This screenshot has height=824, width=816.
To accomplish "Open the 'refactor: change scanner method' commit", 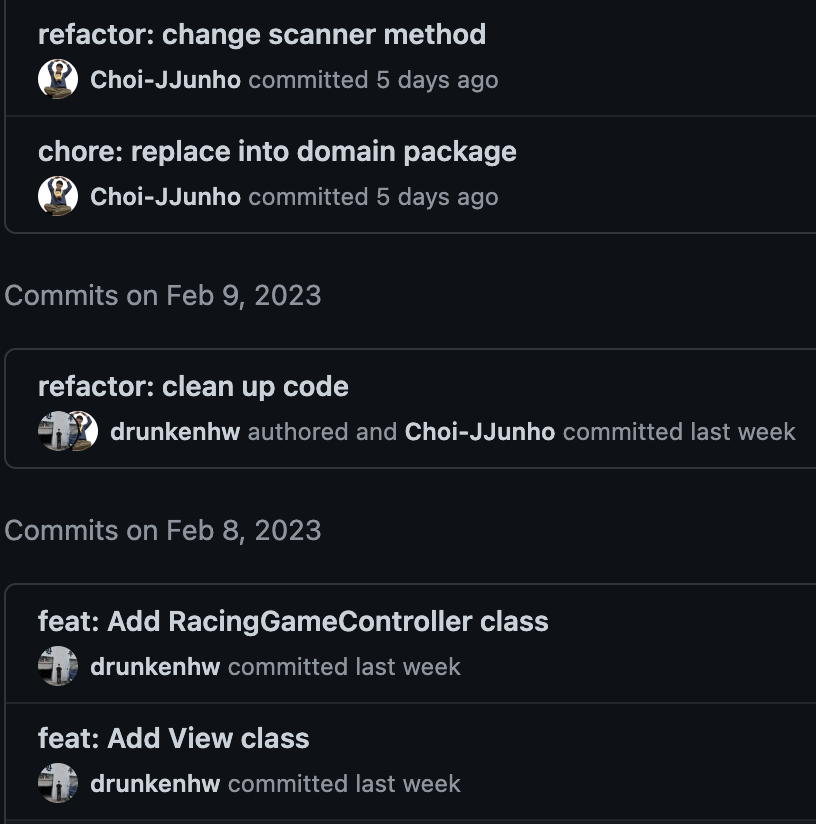I will pos(261,35).
